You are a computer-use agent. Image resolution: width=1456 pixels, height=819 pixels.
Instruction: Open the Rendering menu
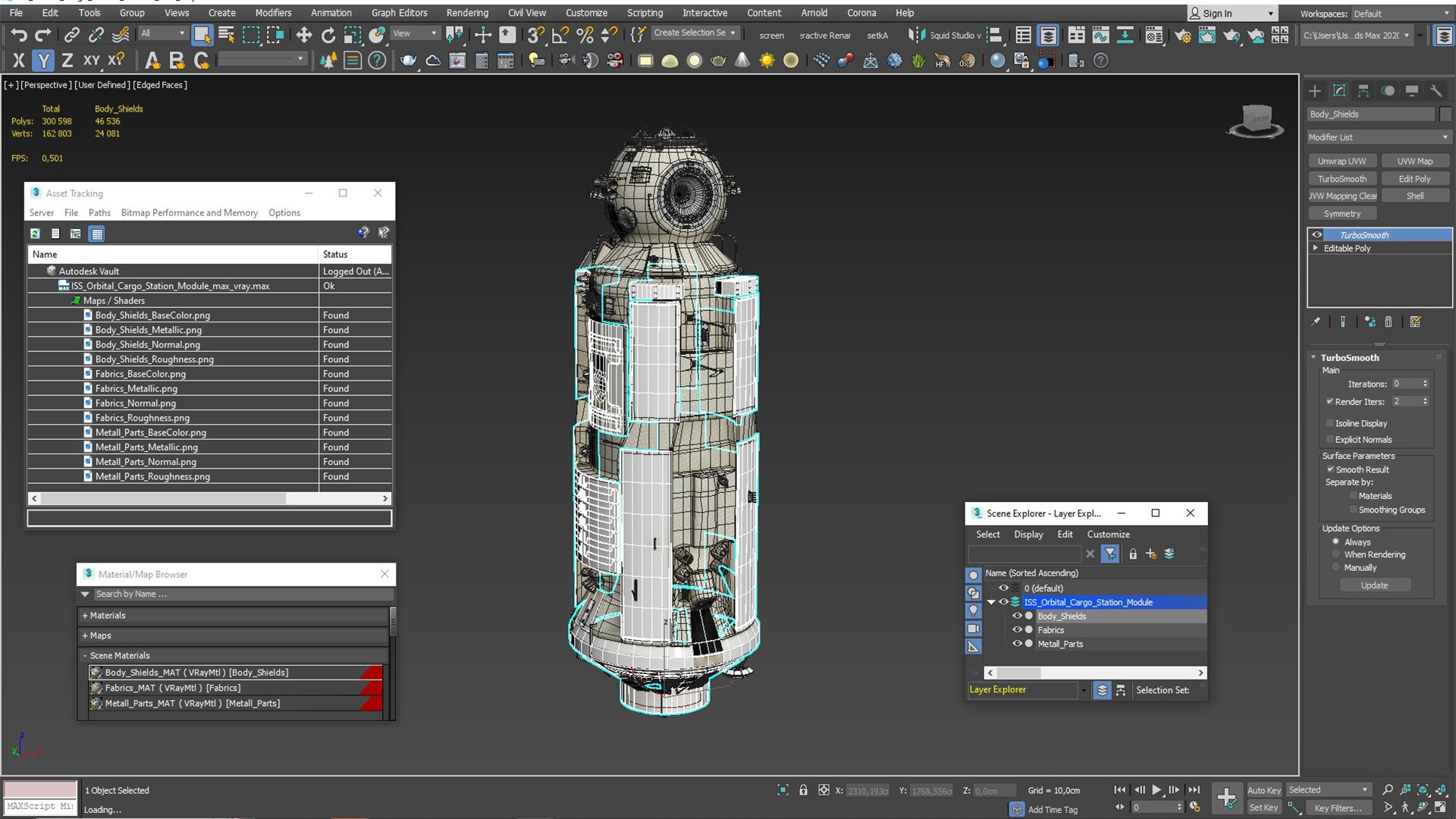(467, 13)
